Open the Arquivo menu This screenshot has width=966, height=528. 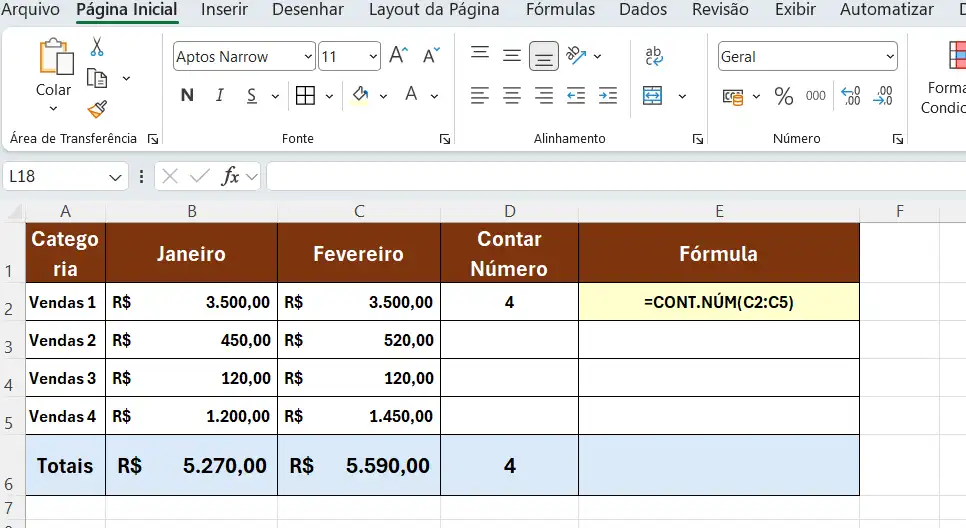coord(30,10)
